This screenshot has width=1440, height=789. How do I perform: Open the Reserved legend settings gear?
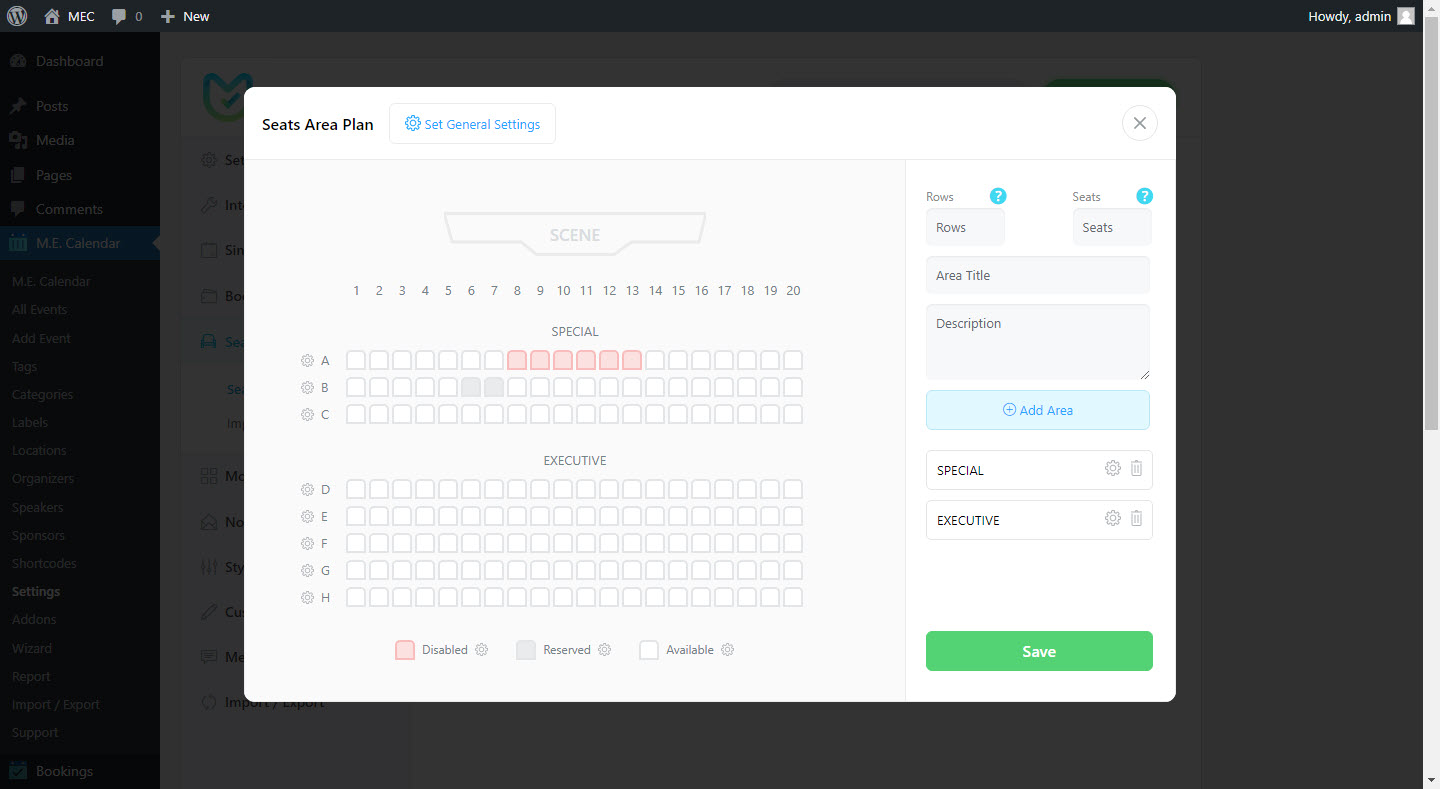point(604,650)
